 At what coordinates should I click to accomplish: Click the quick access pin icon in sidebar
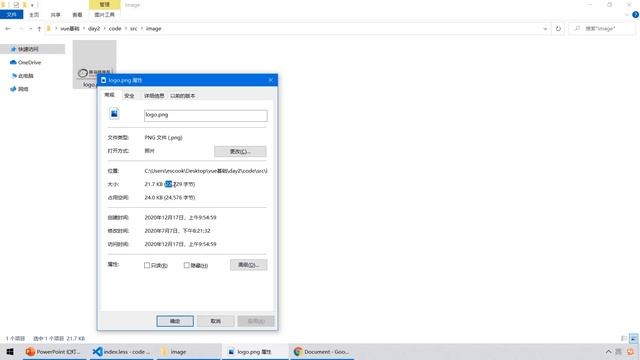[13, 49]
